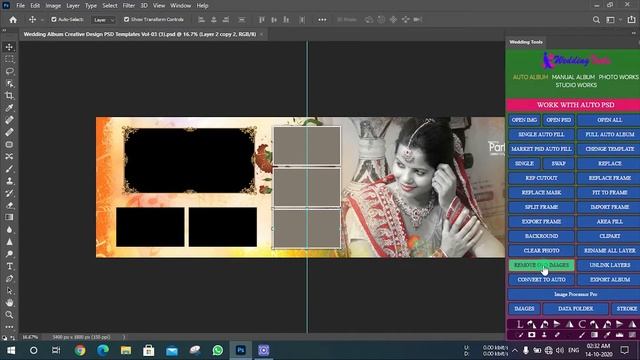Select the Move tool in the toolbar
Screen dimensions: 640x360
(x=9, y=47)
